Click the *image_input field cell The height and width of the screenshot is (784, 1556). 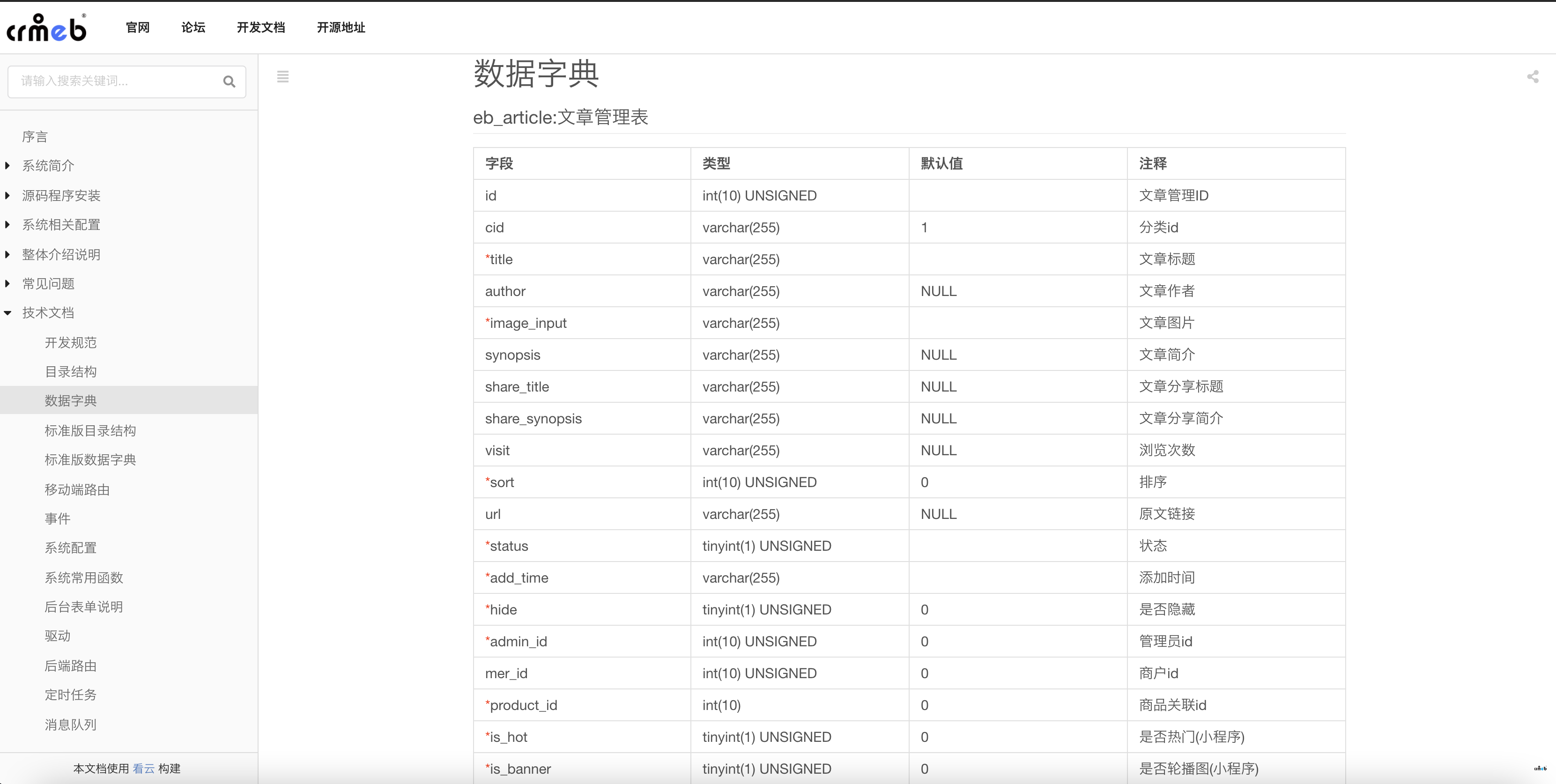pyautogui.click(x=582, y=323)
